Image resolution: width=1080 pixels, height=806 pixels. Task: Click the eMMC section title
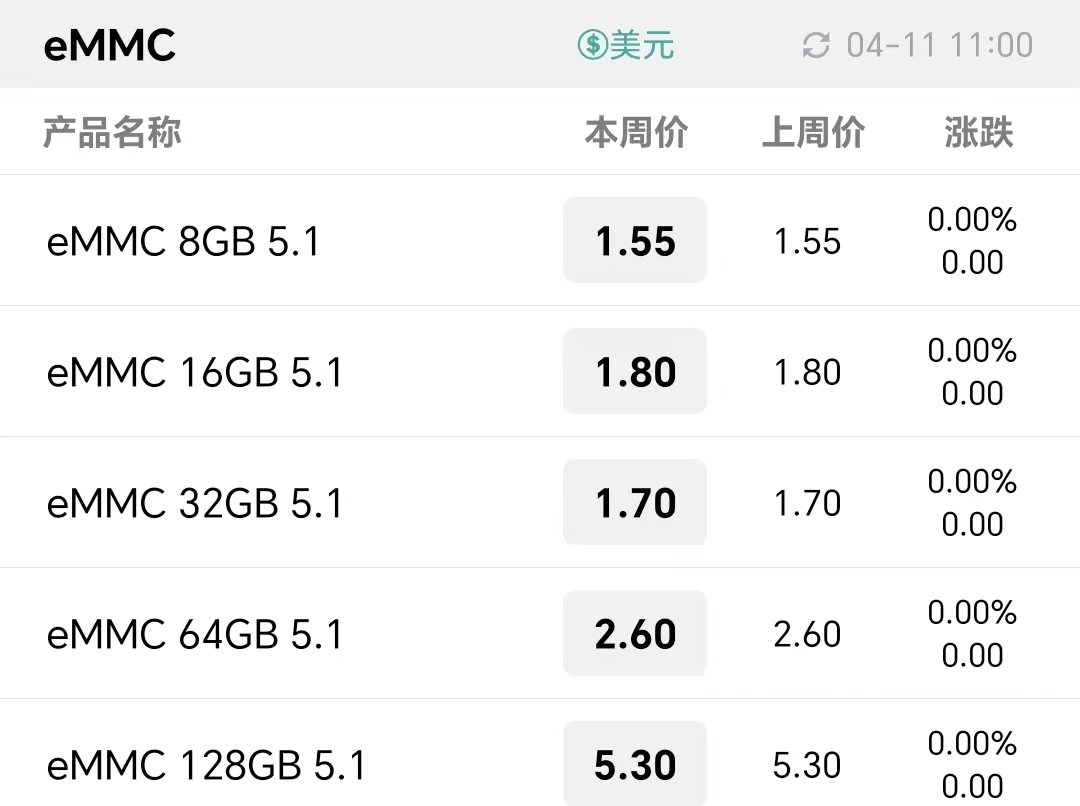pyautogui.click(x=110, y=46)
